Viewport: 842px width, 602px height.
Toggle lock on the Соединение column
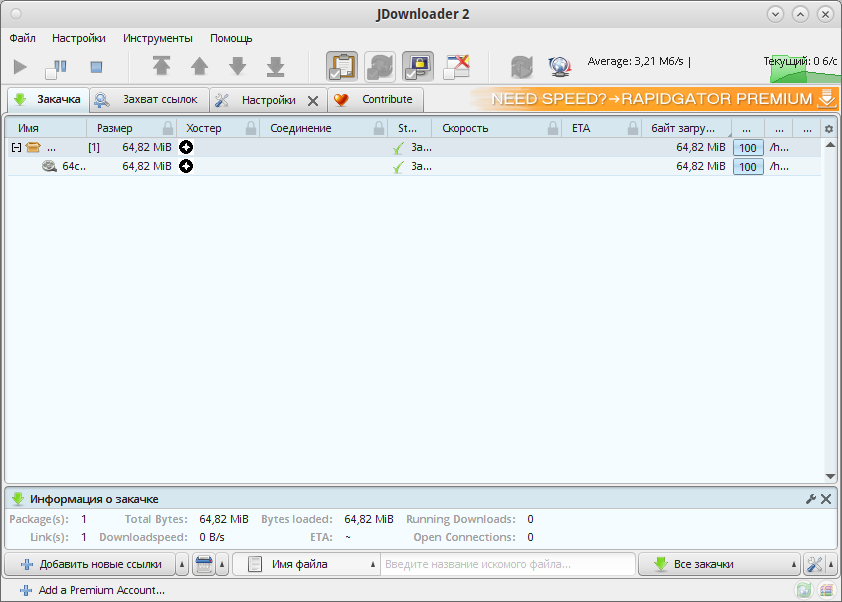(379, 128)
